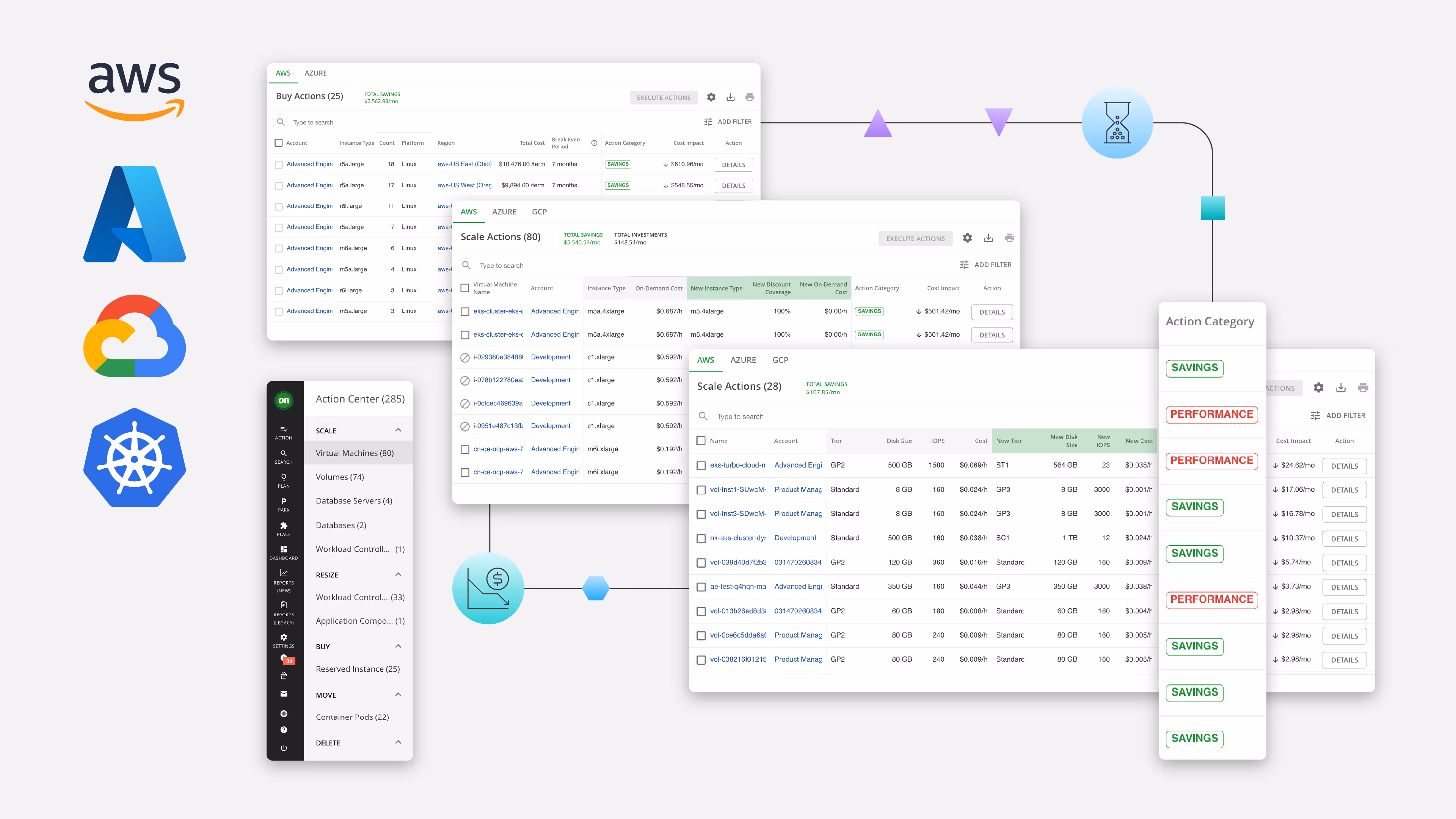Collapse the BUY section chevron
The height and width of the screenshot is (819, 1456).
coord(398,646)
